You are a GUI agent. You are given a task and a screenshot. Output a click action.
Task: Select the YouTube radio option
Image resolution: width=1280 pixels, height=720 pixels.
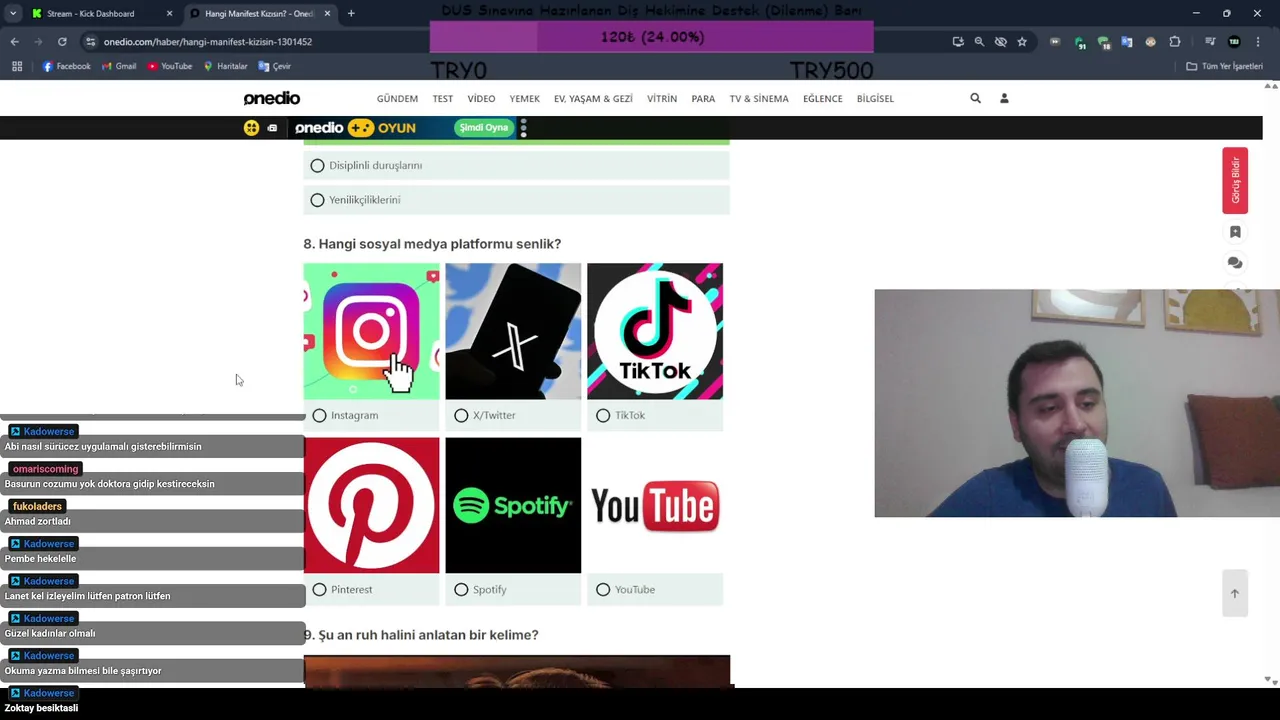603,590
